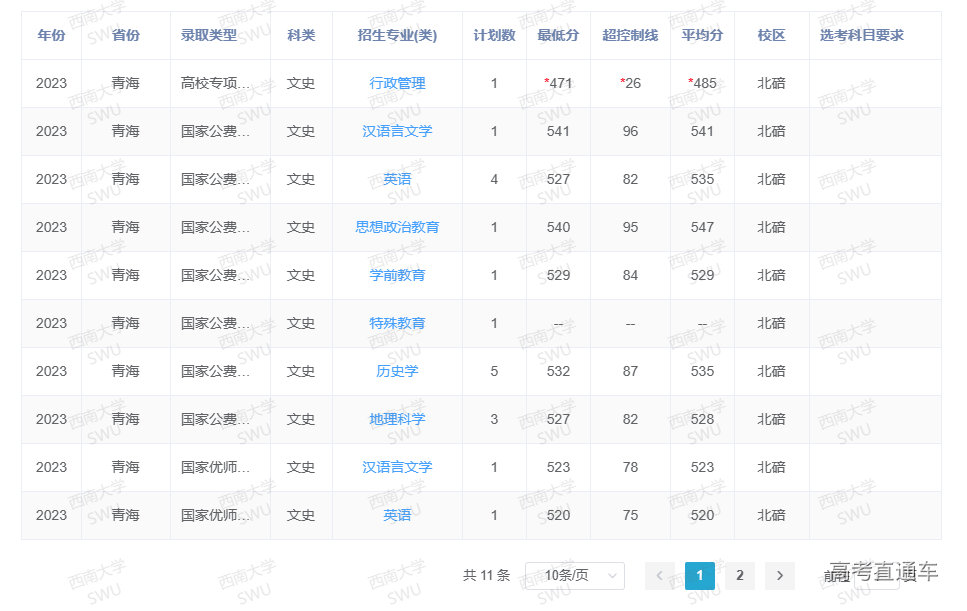Click 英语 link with score 520
This screenshot has width=967, height=611.
pos(397,515)
